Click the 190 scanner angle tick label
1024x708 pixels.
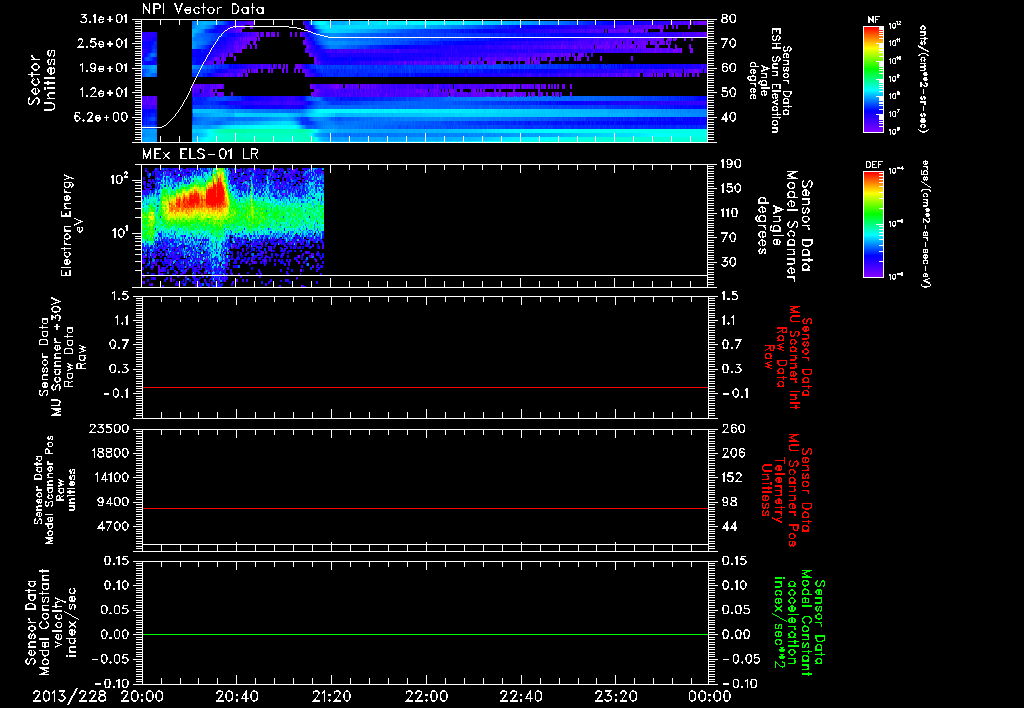point(731,164)
